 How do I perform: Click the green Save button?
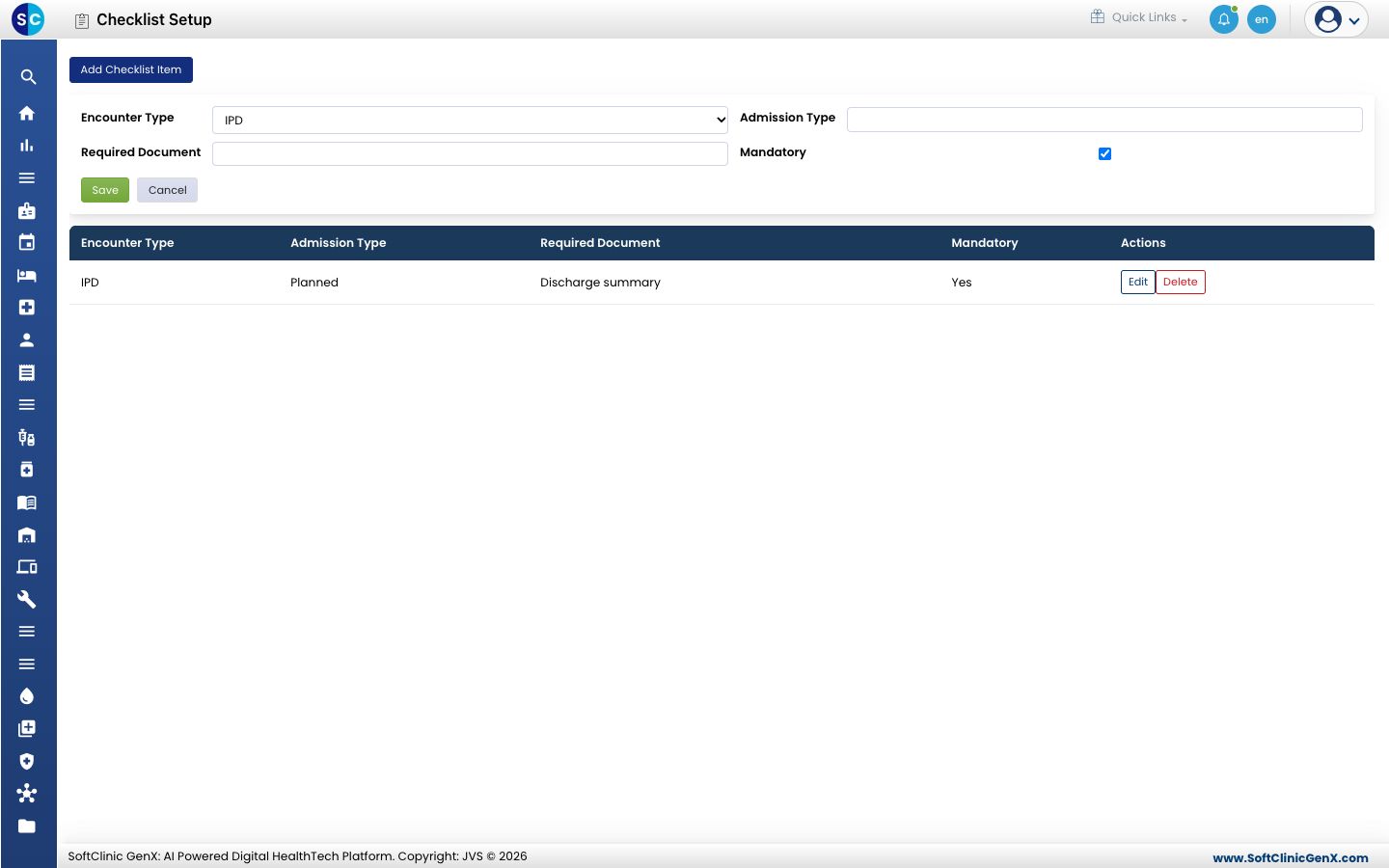pos(105,190)
